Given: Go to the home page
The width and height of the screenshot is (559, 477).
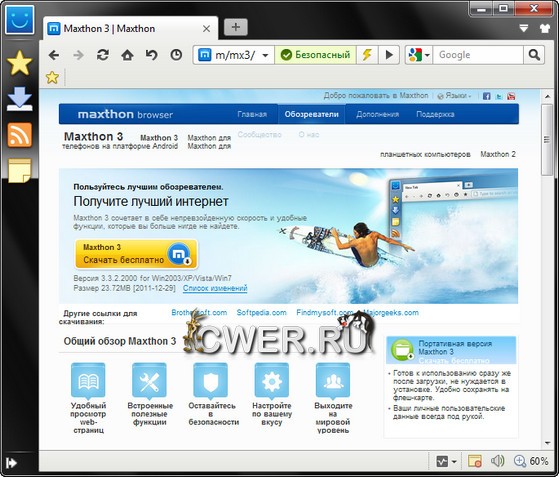Looking at the screenshot, I should tap(127, 55).
